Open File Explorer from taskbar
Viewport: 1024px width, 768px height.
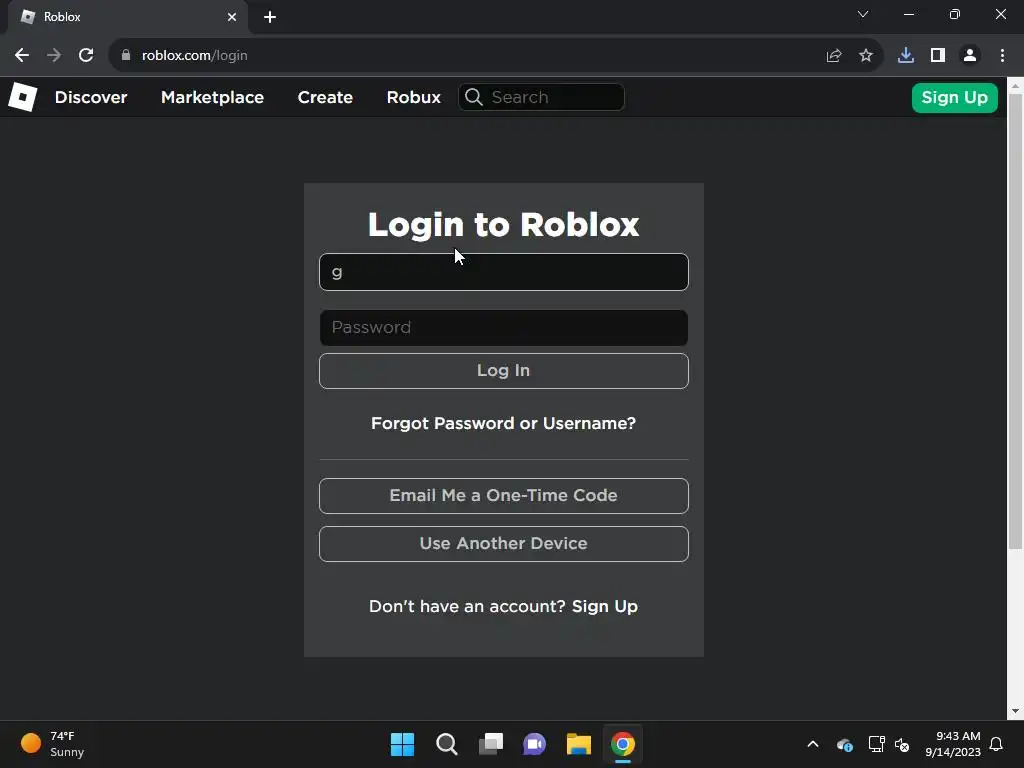(x=579, y=744)
